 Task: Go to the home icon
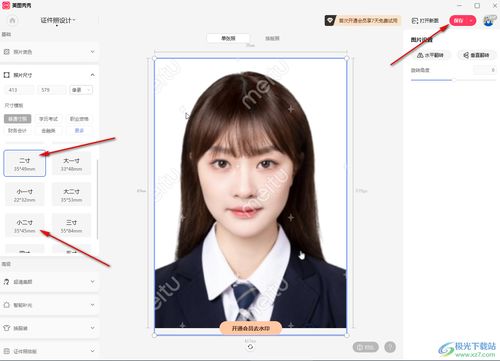coord(12,21)
